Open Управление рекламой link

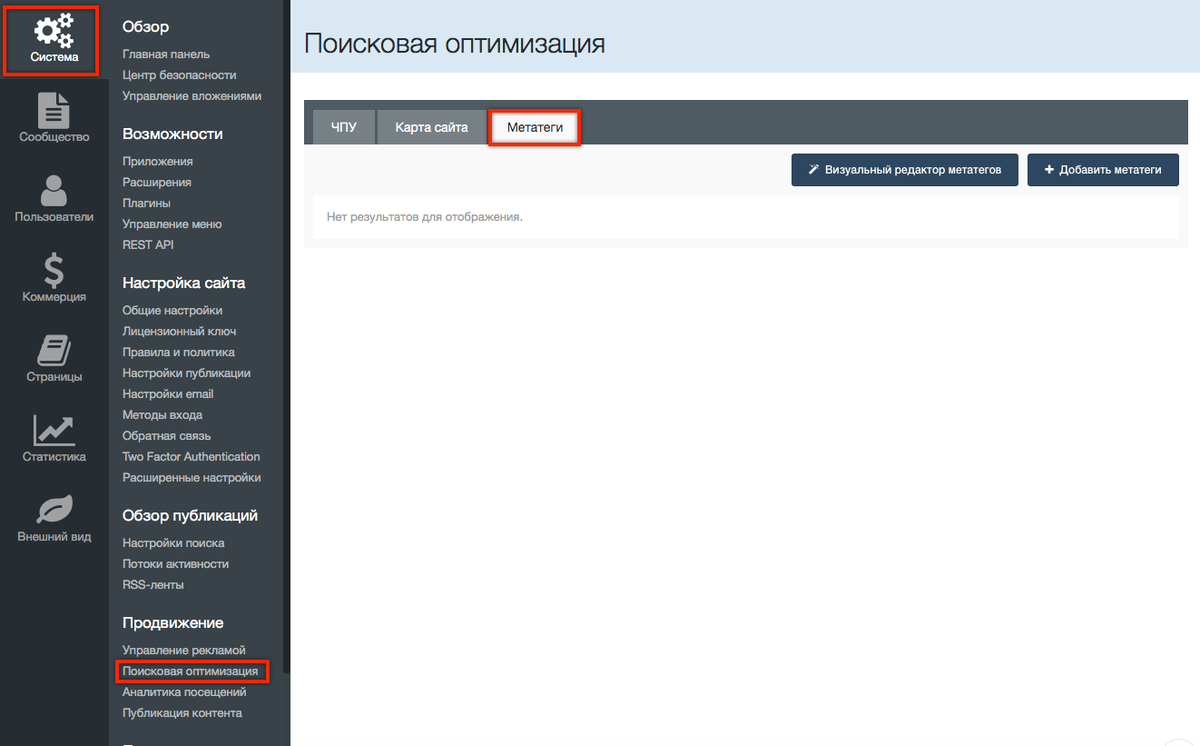click(x=183, y=650)
